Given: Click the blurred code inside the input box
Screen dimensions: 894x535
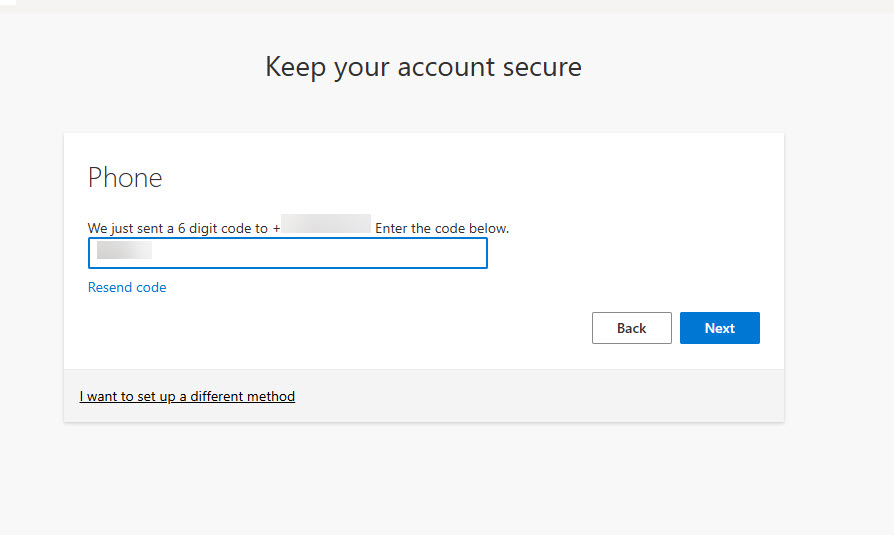Looking at the screenshot, I should (124, 250).
